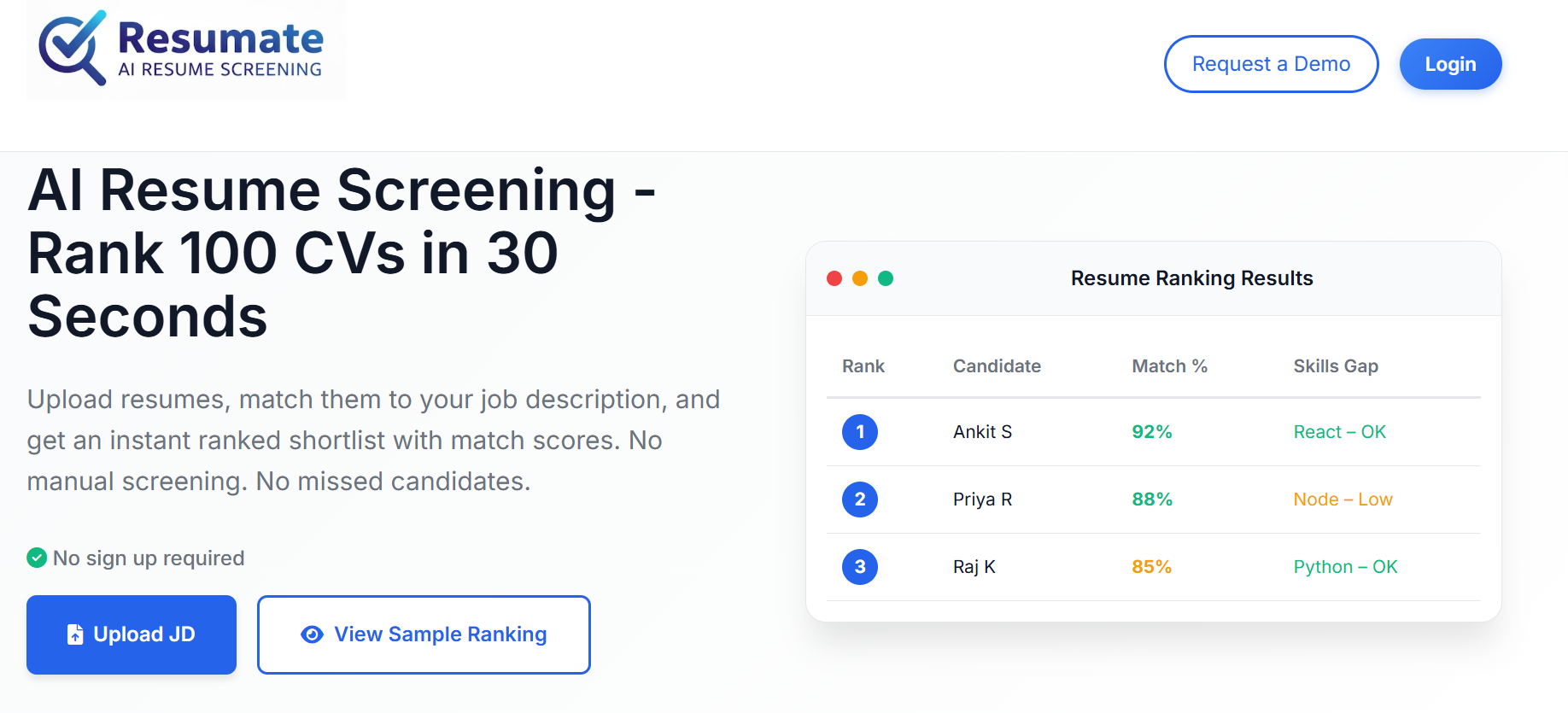The height and width of the screenshot is (713, 1568).
Task: Click the orange dot in results window
Action: tap(860, 278)
